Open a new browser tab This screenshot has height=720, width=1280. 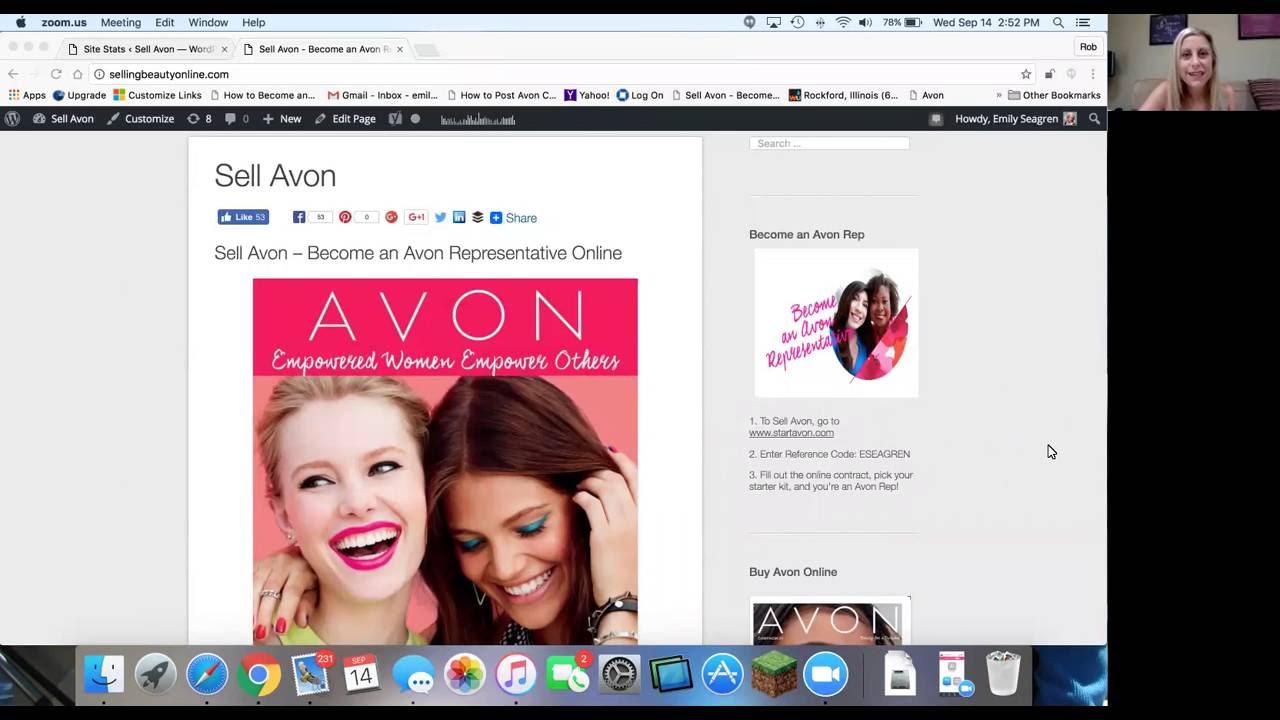(425, 49)
